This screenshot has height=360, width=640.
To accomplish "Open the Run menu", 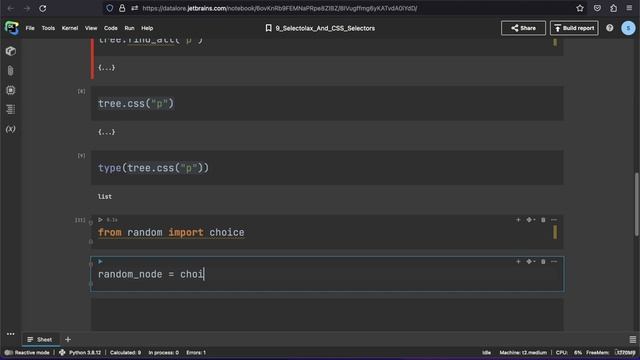I will [x=129, y=28].
